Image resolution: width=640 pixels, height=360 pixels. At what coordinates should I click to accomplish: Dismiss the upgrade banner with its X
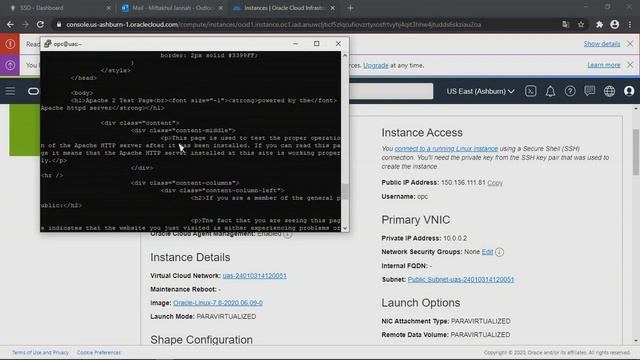pos(630,65)
